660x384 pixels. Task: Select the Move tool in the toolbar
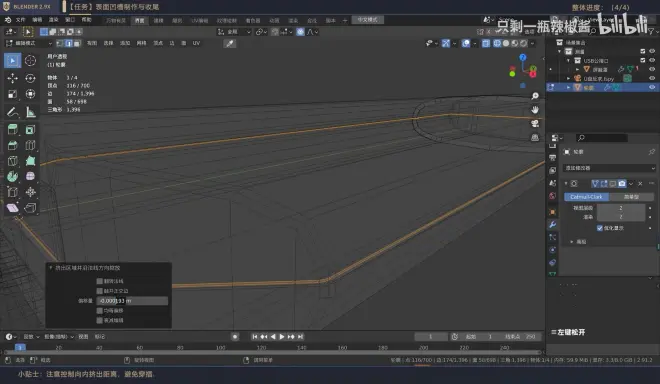tap(12, 78)
